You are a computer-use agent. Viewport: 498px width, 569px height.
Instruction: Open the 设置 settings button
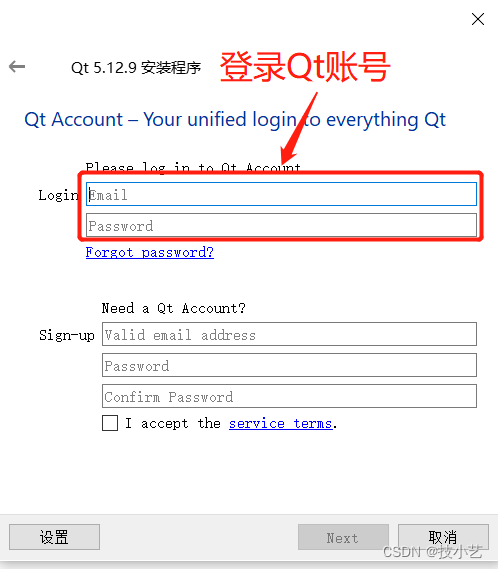(x=54, y=537)
